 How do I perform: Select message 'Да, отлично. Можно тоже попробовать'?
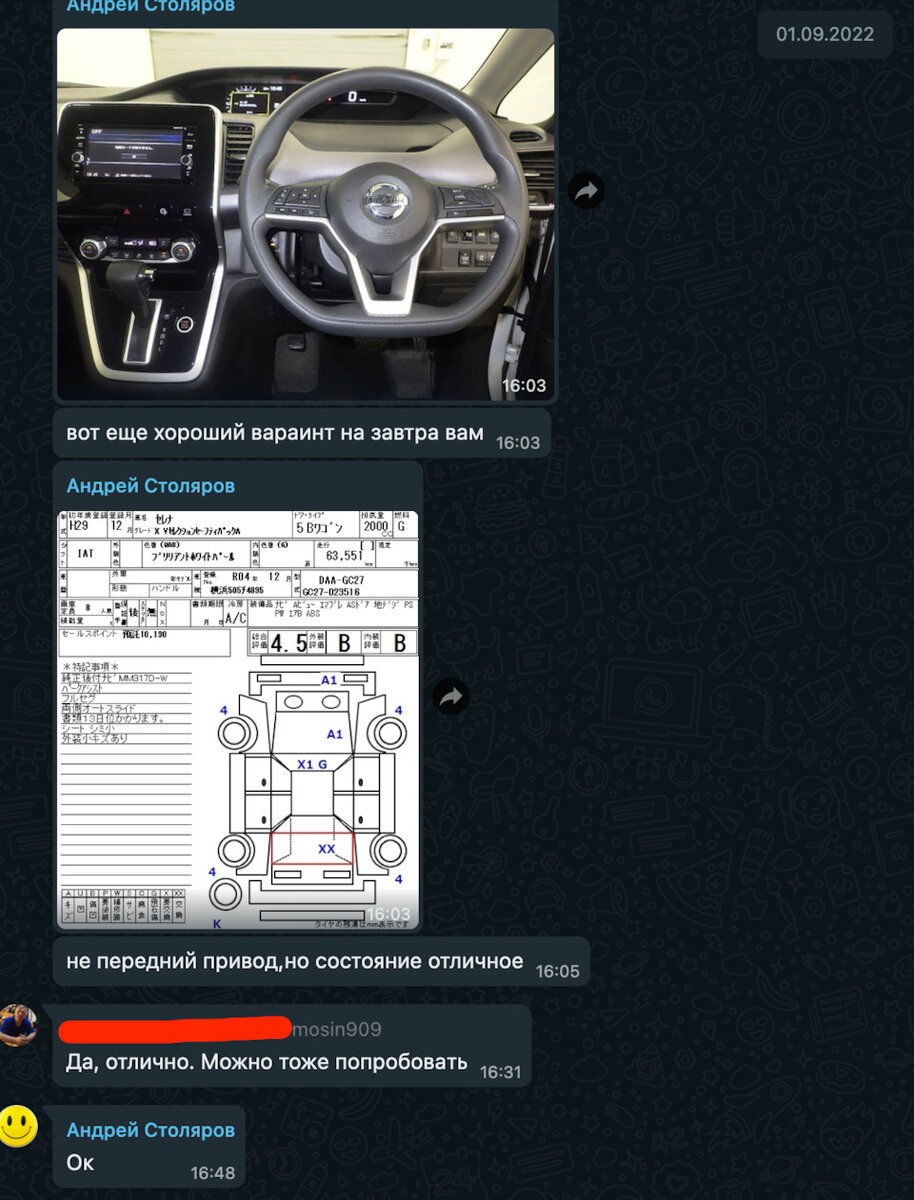pos(292,1046)
